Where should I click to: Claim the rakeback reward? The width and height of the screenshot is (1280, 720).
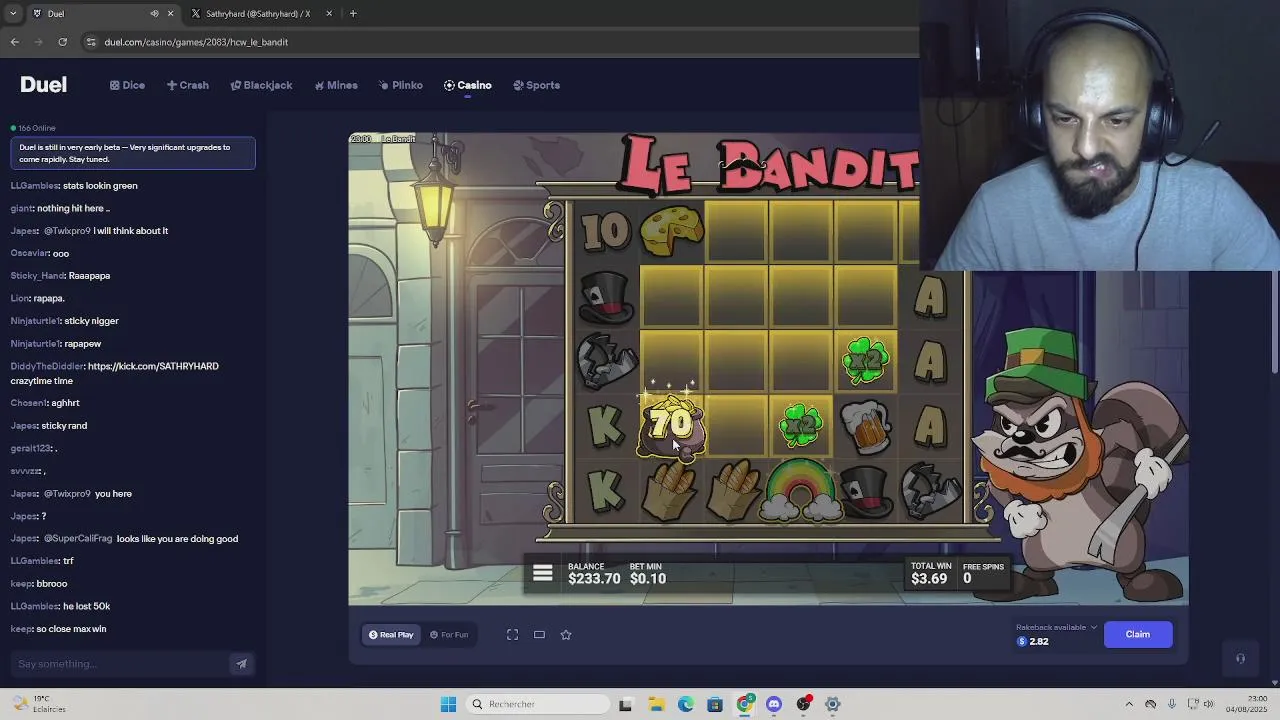point(1138,634)
